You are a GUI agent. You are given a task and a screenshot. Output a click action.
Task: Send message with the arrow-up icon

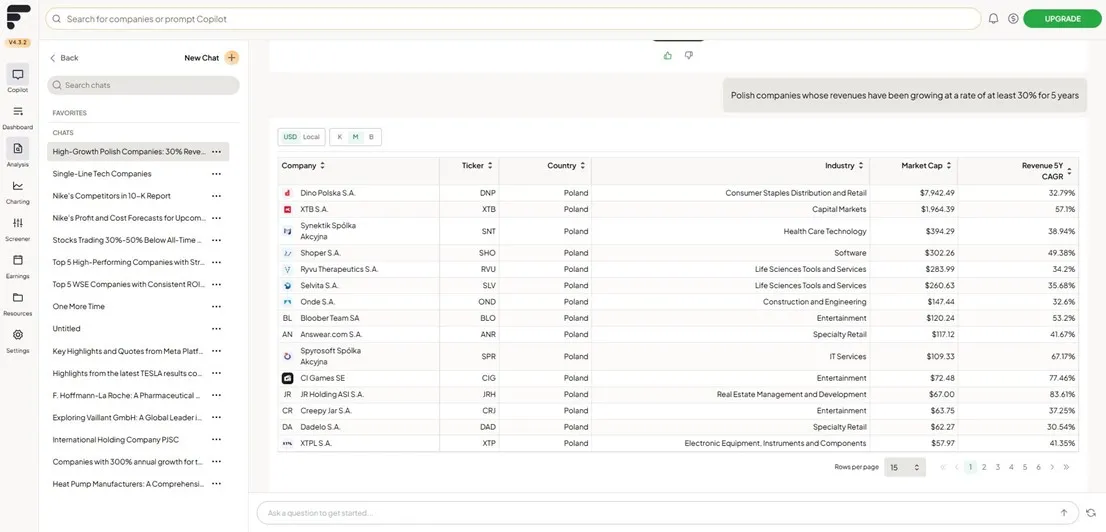(x=1064, y=513)
